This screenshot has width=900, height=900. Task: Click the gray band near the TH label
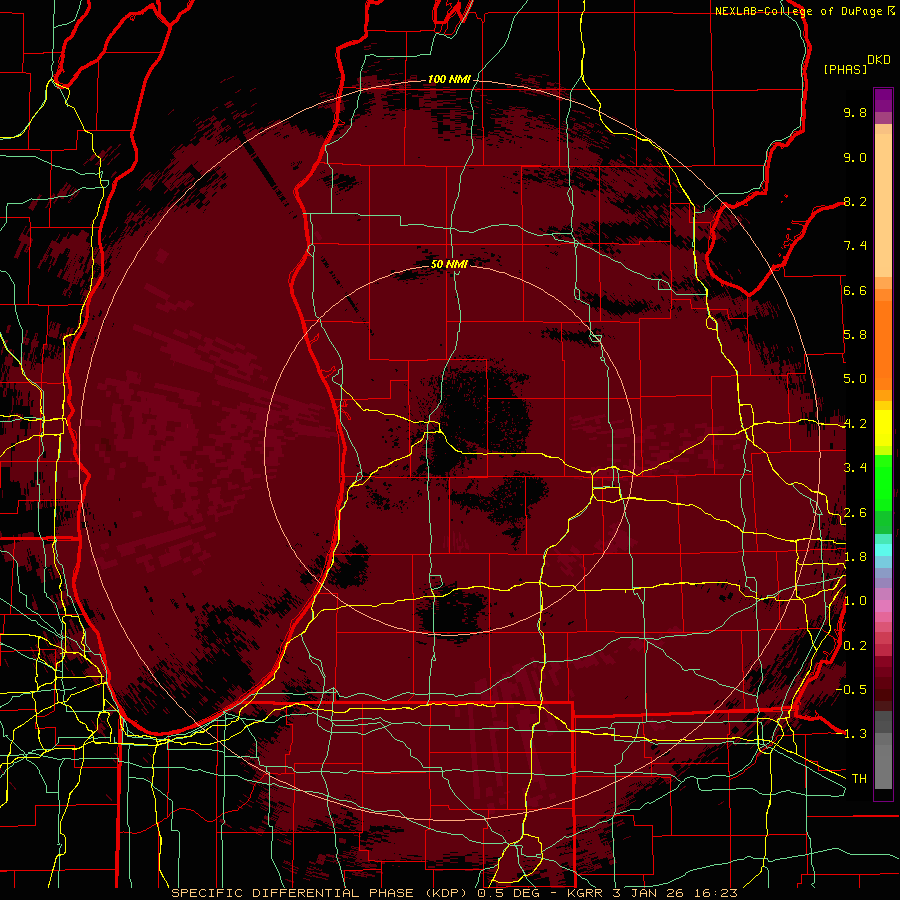tap(883, 769)
